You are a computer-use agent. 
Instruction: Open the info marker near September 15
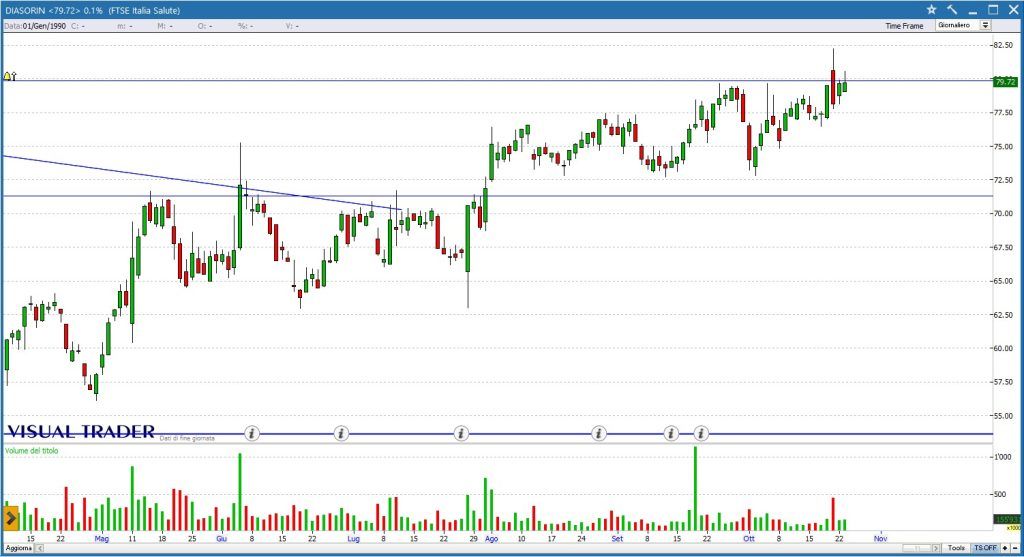(671, 433)
